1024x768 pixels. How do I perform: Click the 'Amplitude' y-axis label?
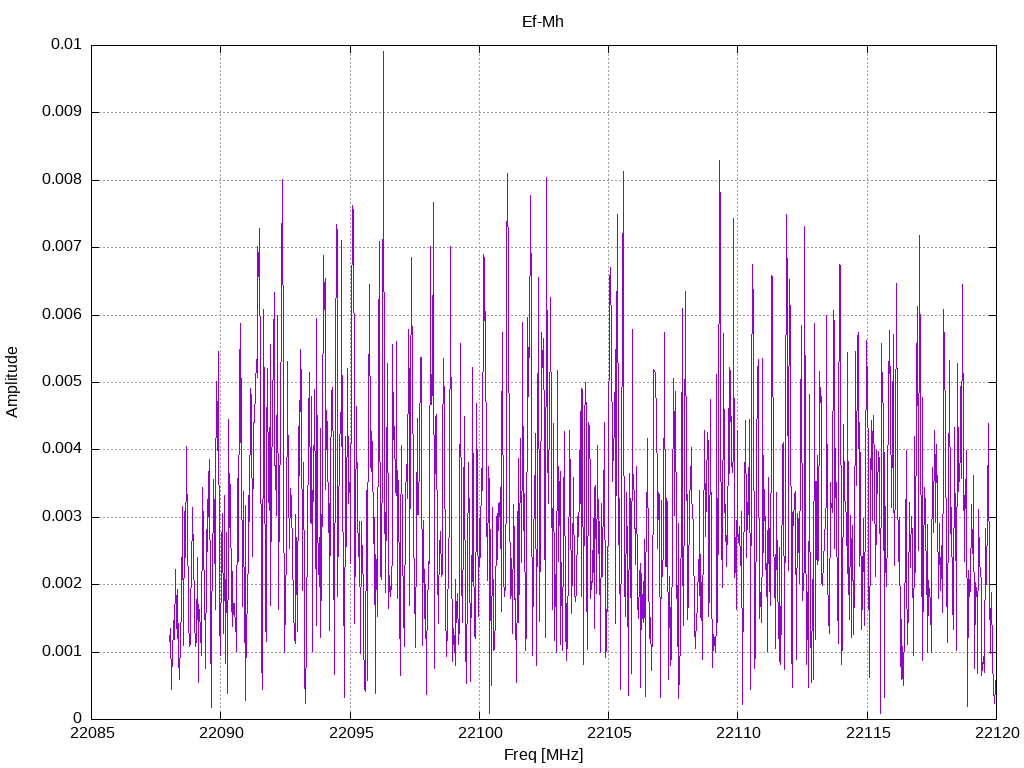coord(12,382)
